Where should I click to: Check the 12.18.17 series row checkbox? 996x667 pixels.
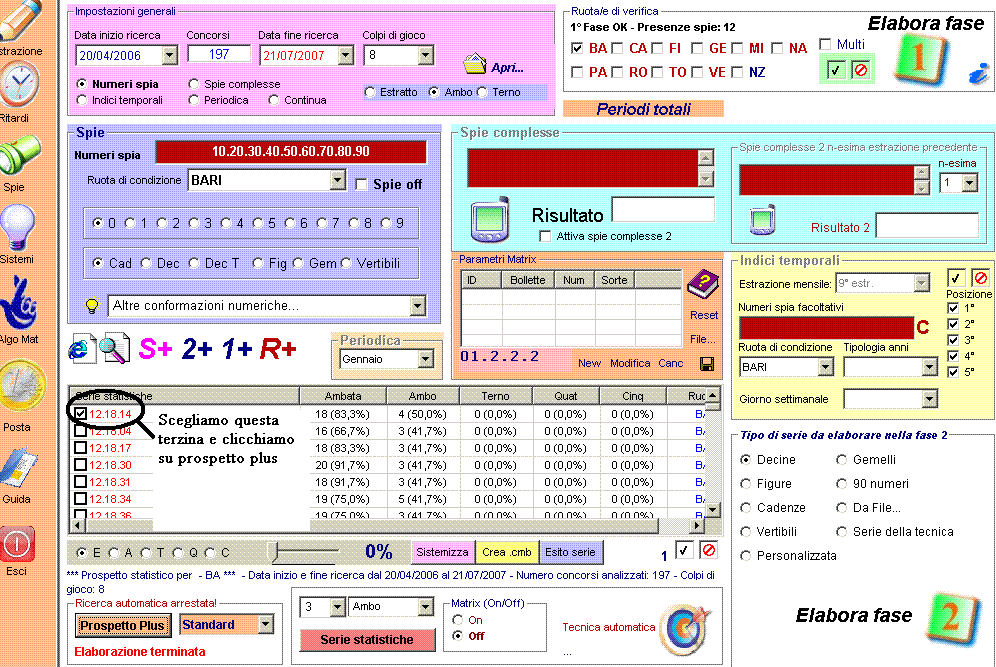coord(80,448)
